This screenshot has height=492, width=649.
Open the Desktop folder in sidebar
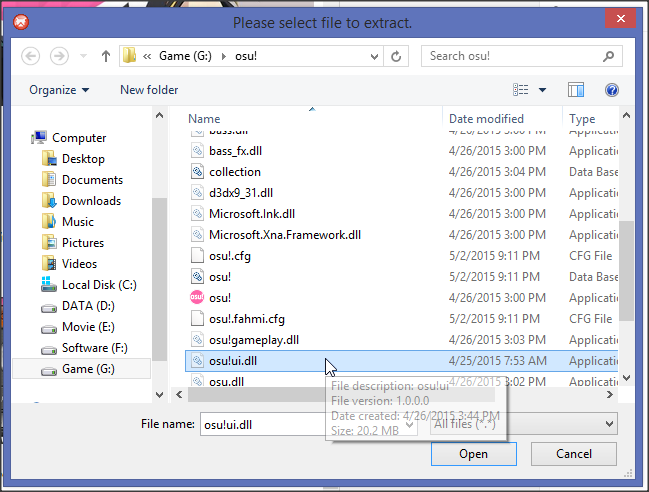(x=83, y=159)
